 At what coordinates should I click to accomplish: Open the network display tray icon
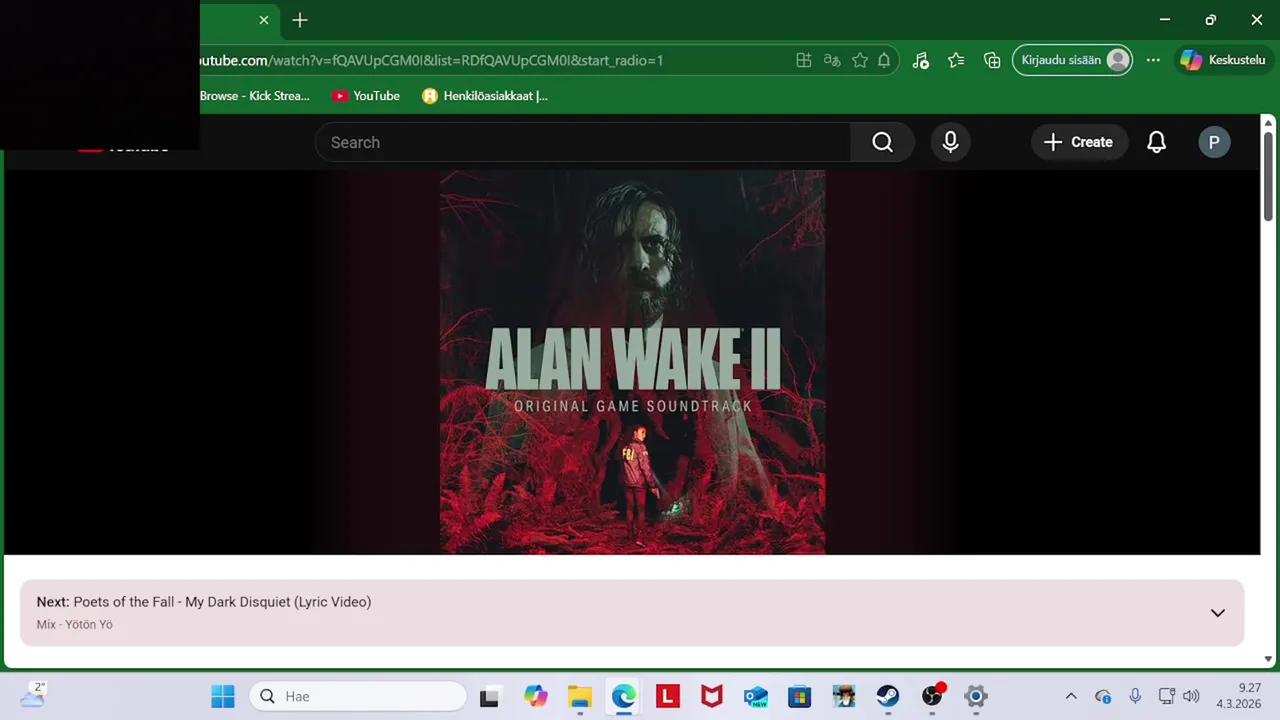[x=1166, y=696]
